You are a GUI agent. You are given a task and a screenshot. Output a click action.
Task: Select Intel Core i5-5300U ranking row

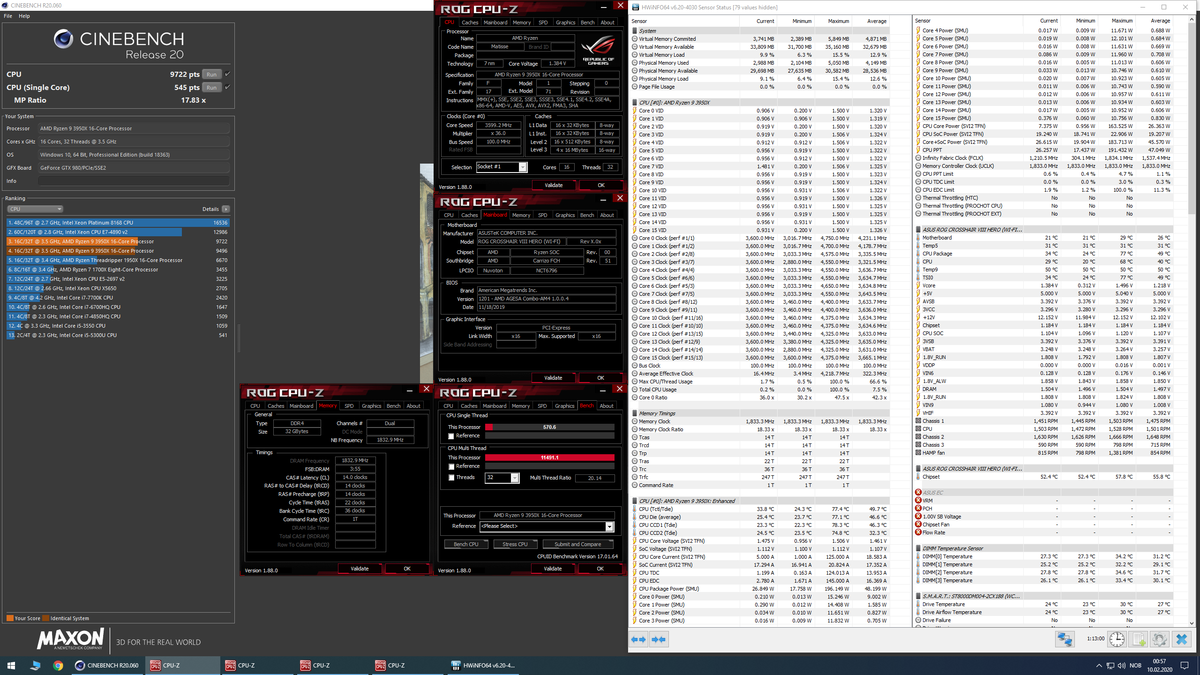(119, 335)
